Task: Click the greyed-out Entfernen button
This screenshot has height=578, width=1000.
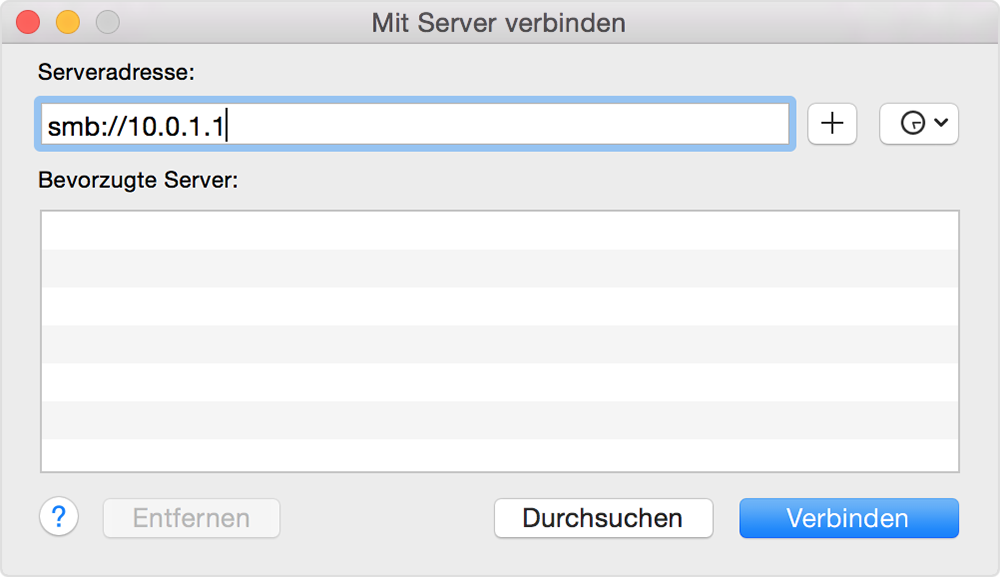Action: click(x=191, y=518)
